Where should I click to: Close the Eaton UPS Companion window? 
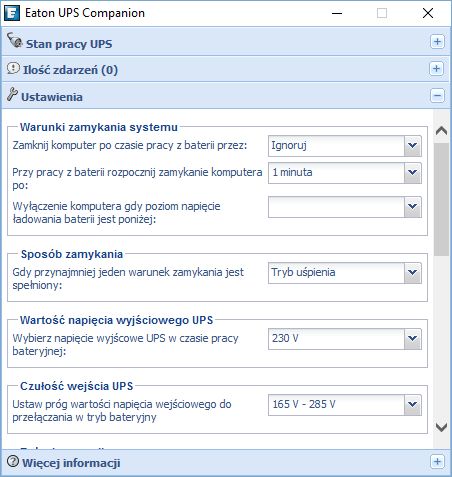428,13
